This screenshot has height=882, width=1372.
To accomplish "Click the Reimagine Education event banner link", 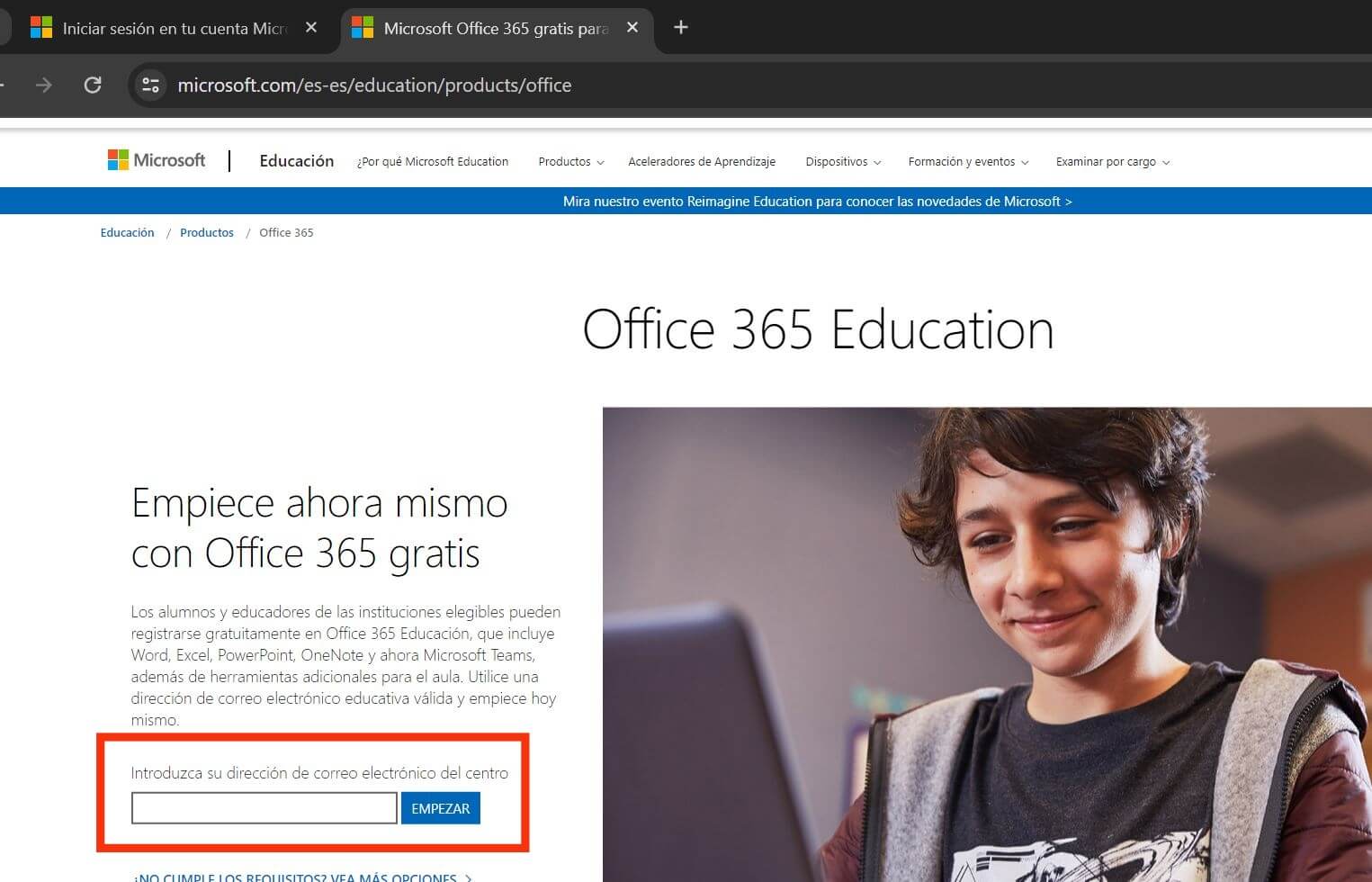I will pos(817,202).
